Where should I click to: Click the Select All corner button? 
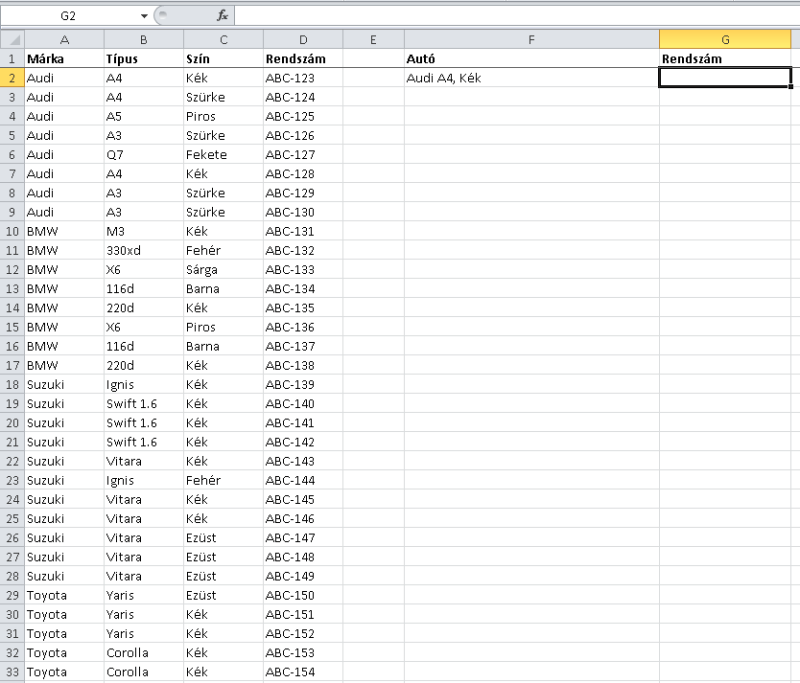(x=12, y=39)
